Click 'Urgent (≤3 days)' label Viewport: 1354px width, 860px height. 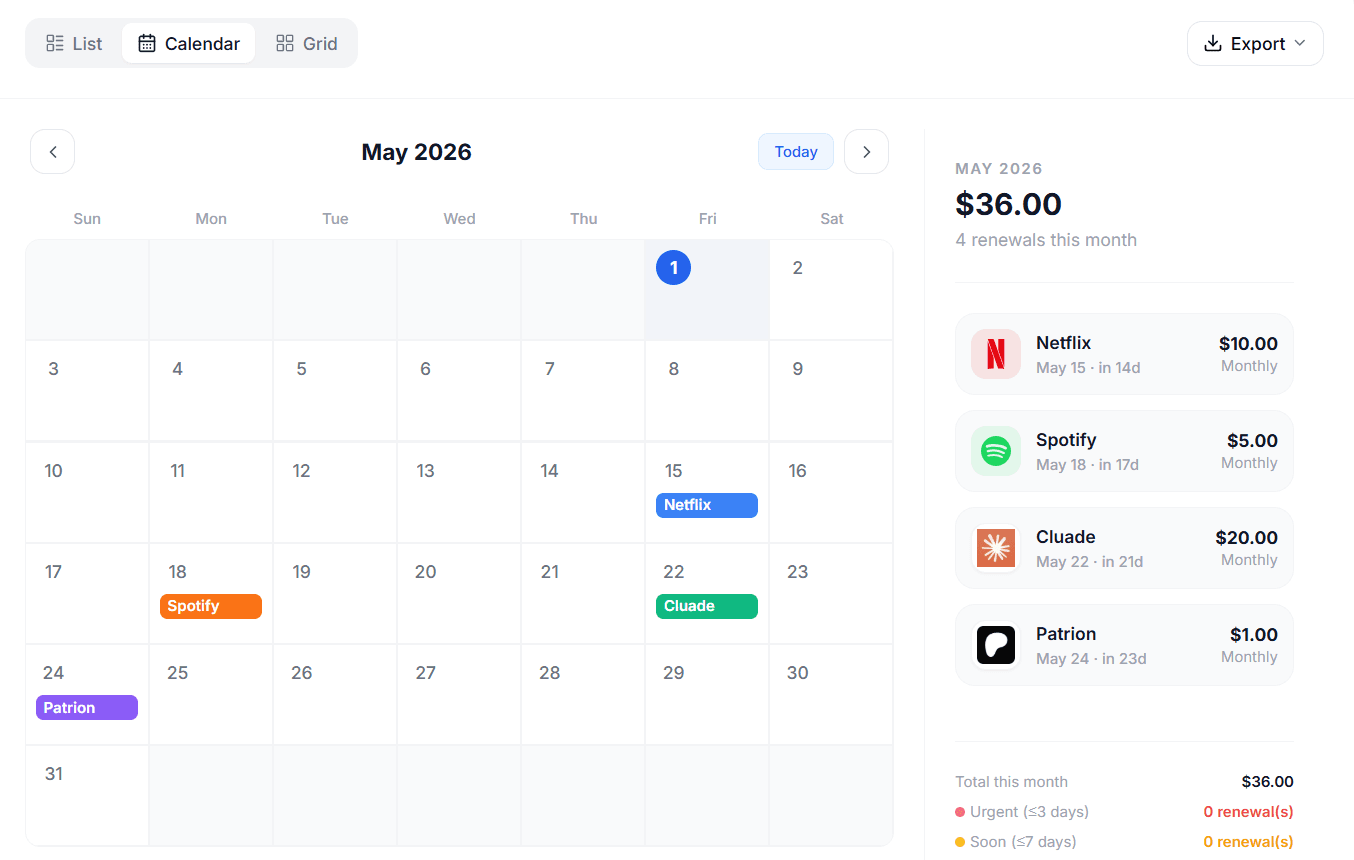1029,812
